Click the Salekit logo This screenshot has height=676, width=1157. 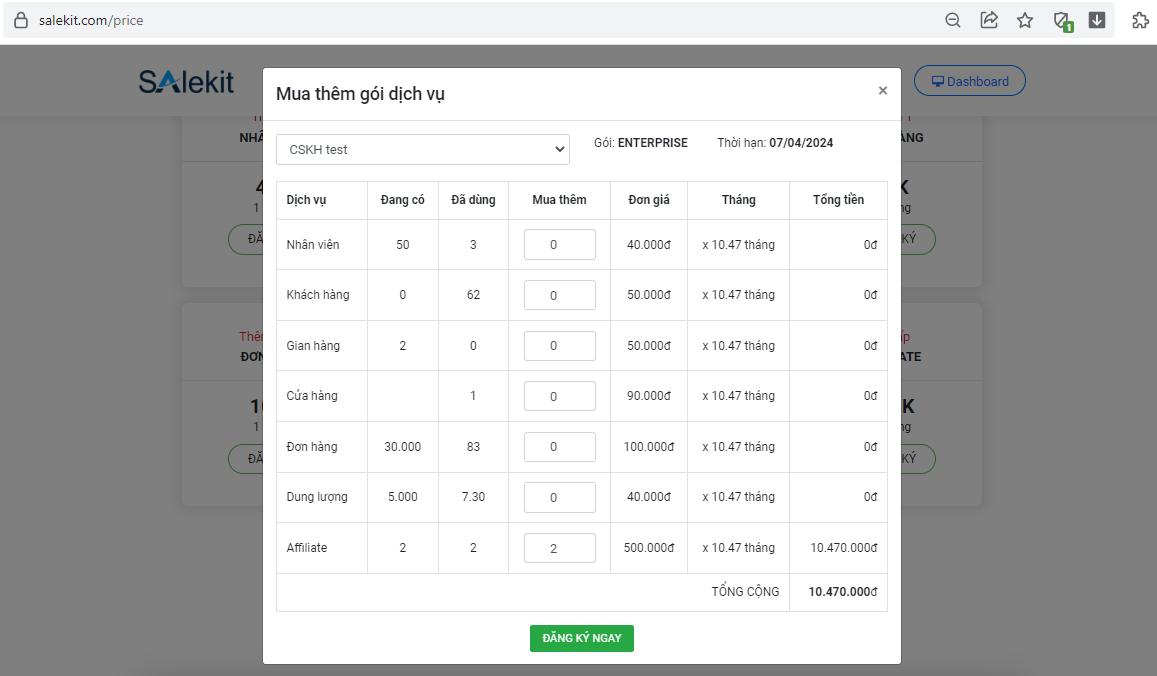click(x=186, y=82)
